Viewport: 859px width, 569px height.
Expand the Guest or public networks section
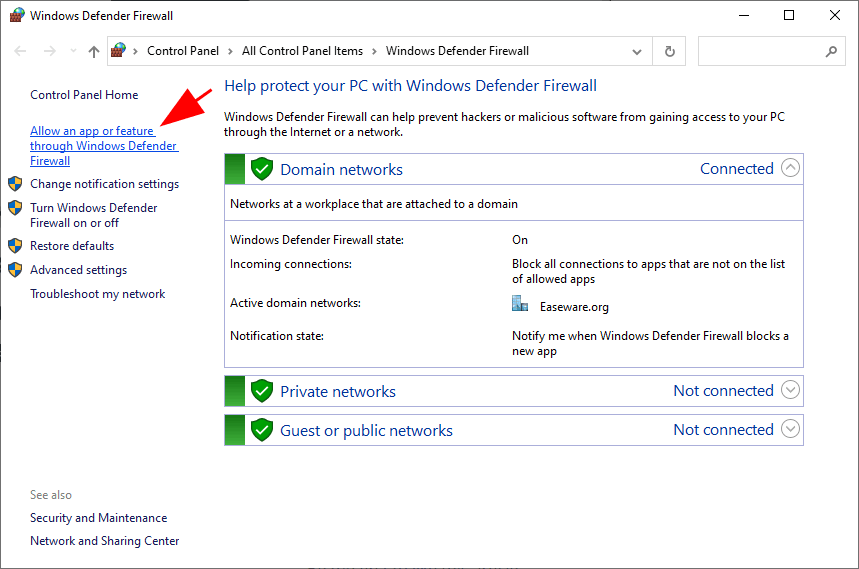click(790, 429)
